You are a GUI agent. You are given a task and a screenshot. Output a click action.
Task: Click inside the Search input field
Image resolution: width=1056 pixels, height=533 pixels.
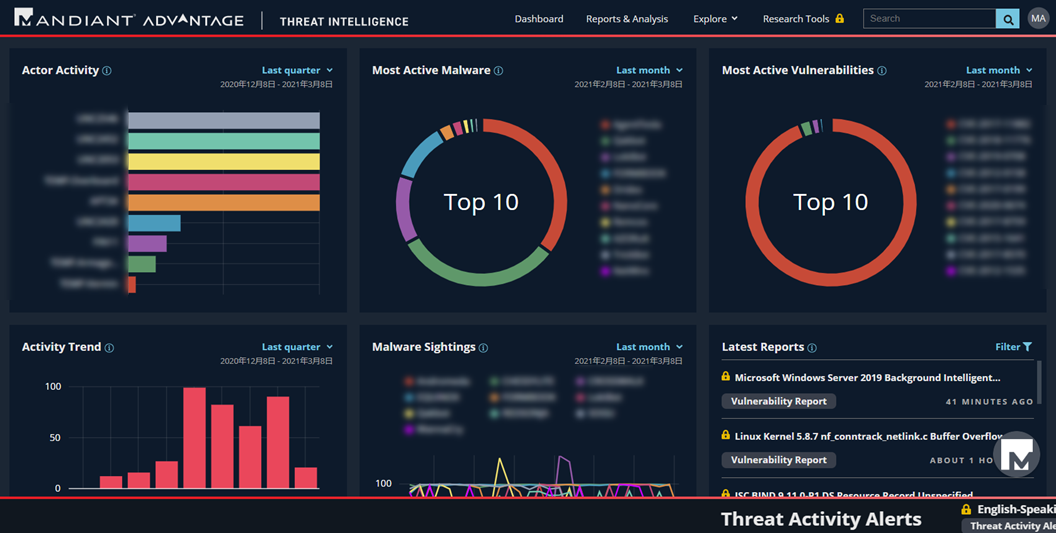[x=929, y=19]
